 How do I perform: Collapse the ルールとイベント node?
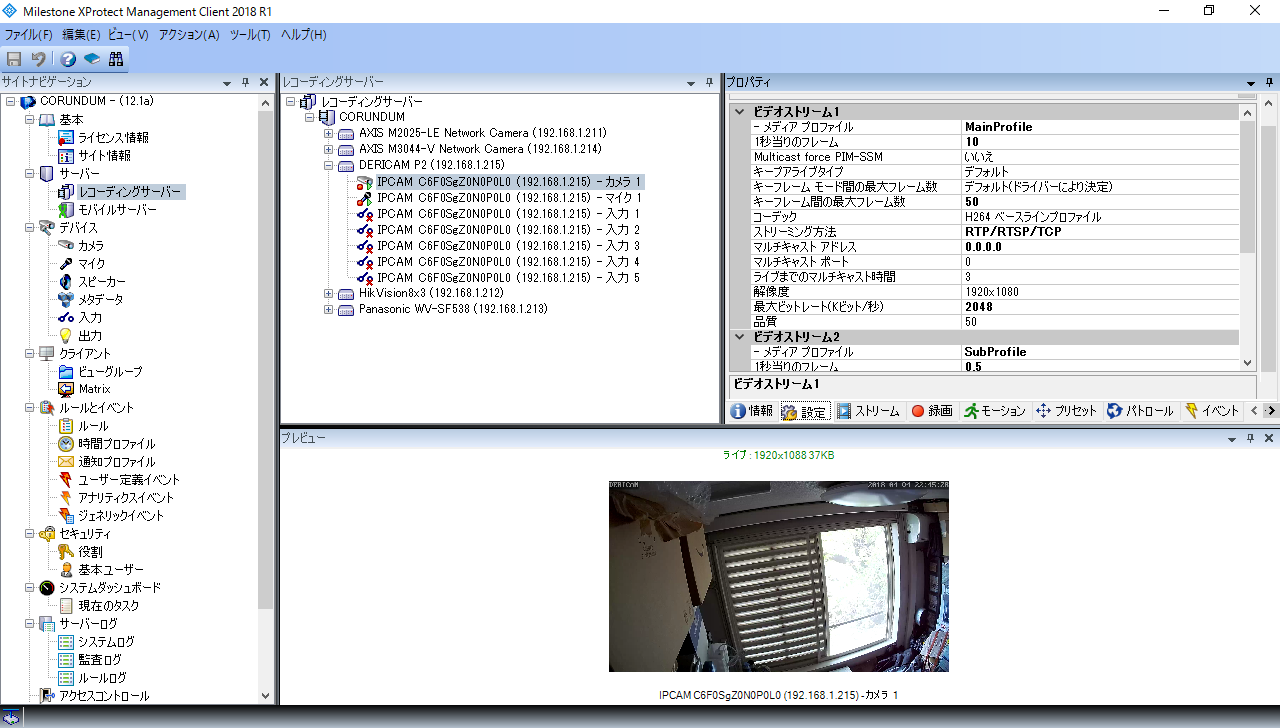(29, 408)
